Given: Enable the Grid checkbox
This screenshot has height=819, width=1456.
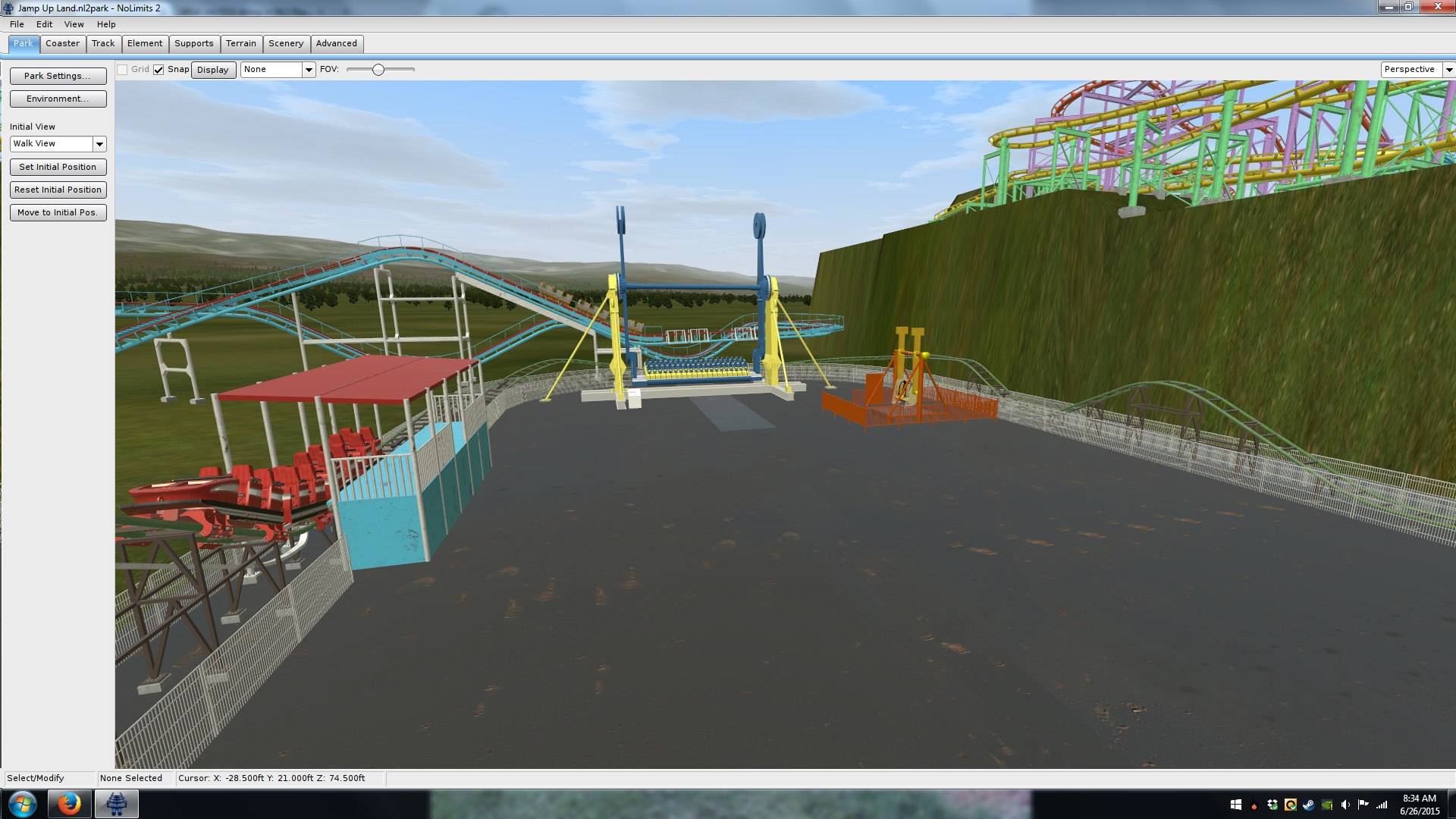Looking at the screenshot, I should pyautogui.click(x=122, y=70).
